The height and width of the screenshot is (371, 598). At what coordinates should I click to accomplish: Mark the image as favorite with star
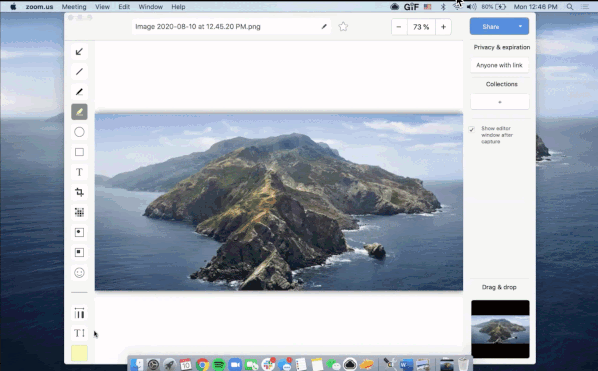coord(343,27)
